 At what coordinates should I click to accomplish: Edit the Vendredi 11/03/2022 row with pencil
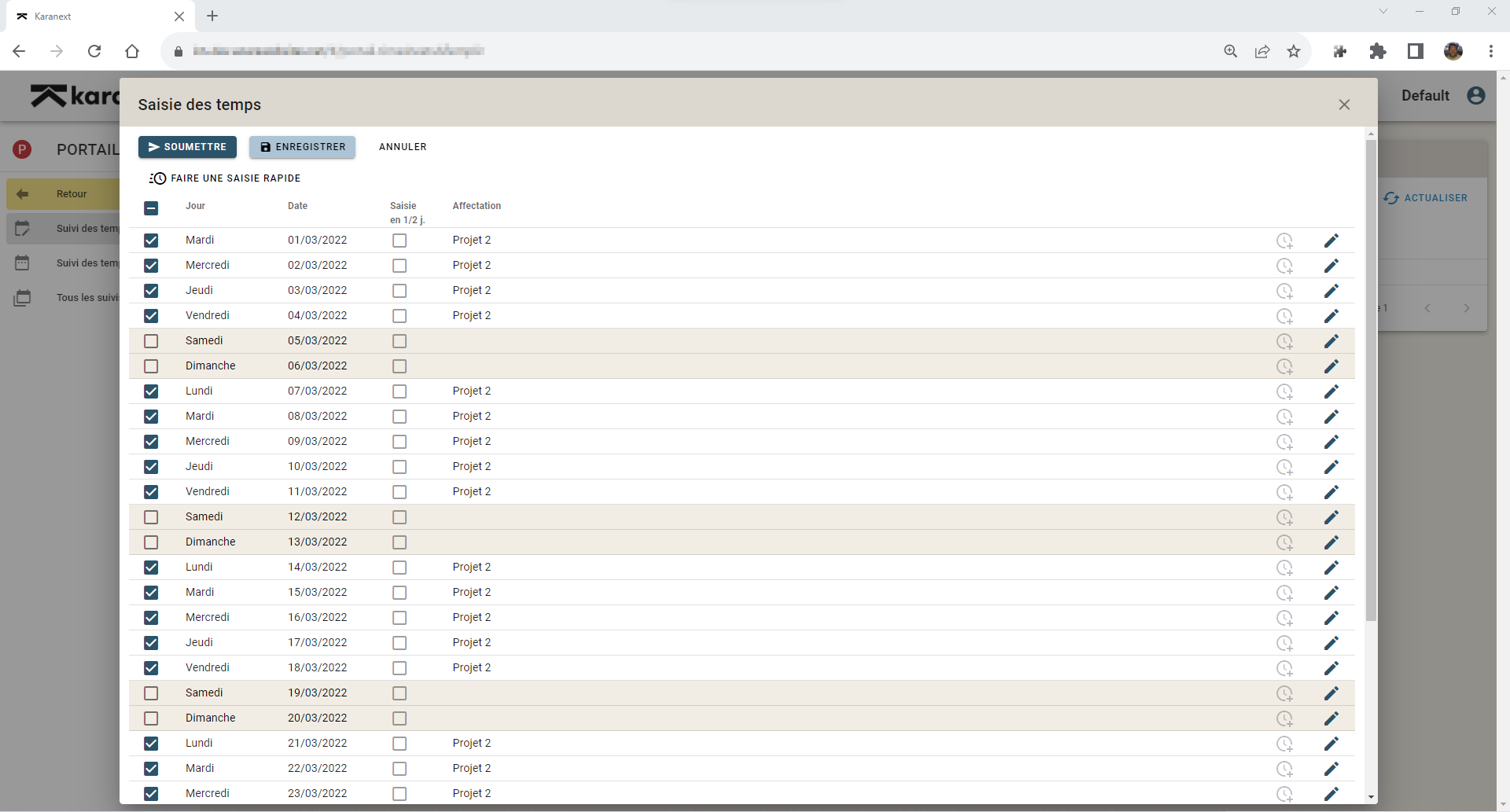click(1331, 492)
